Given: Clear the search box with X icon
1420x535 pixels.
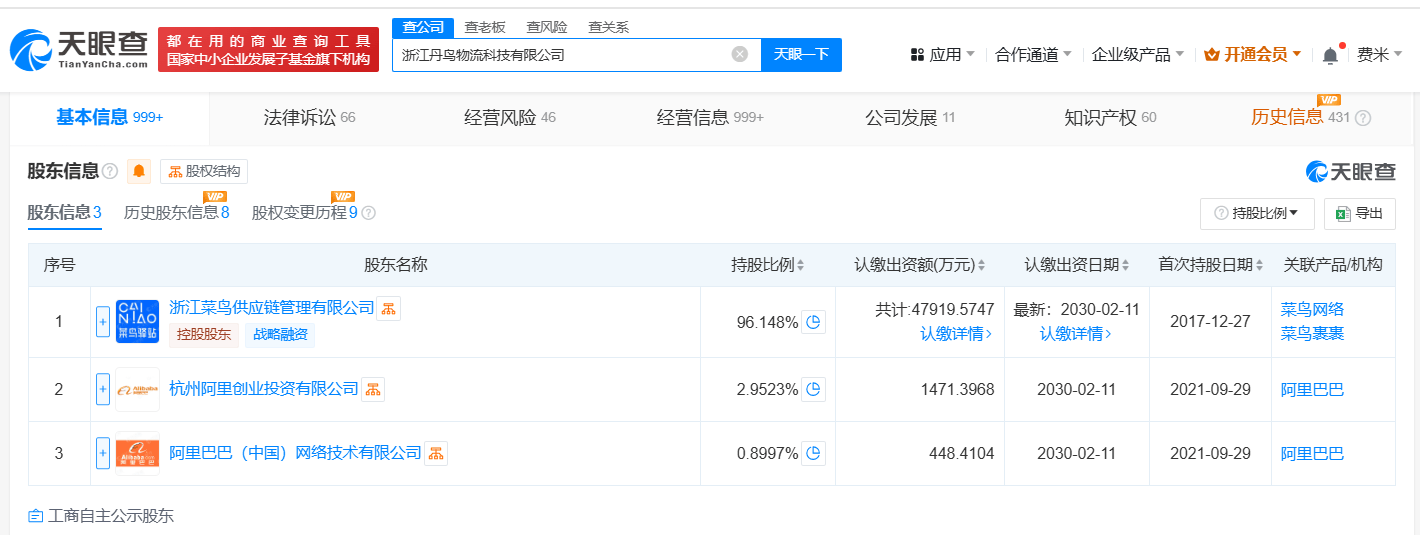Looking at the screenshot, I should coord(739,55).
